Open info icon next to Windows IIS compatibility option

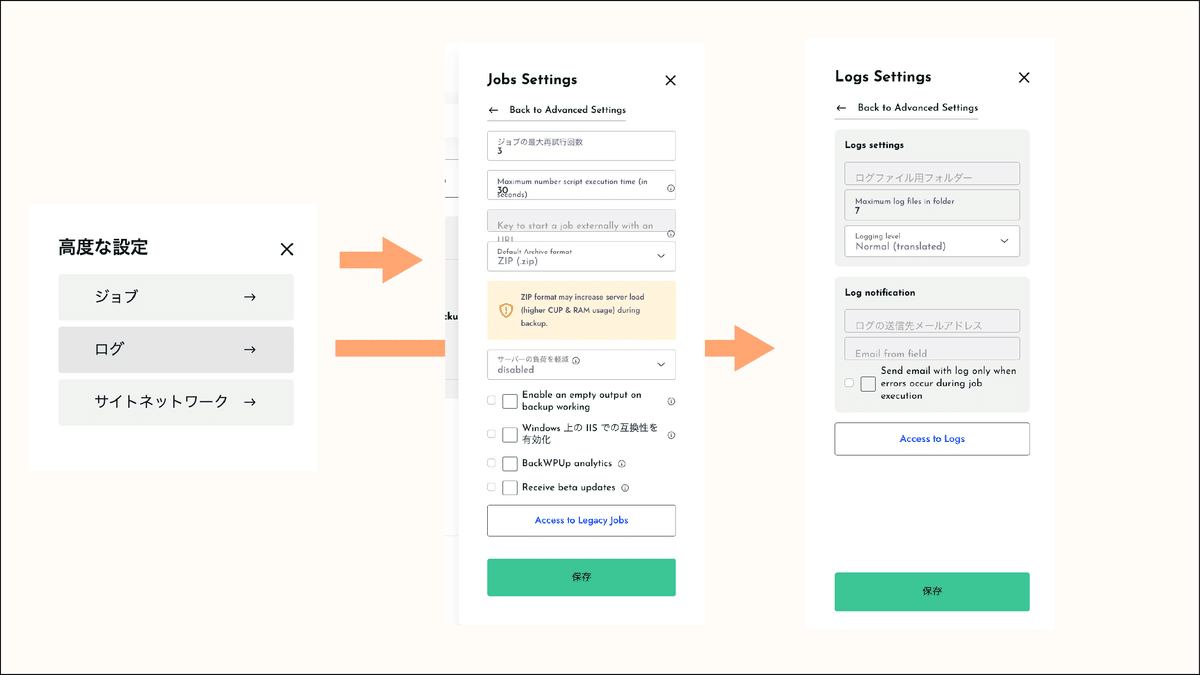pyautogui.click(x=672, y=435)
